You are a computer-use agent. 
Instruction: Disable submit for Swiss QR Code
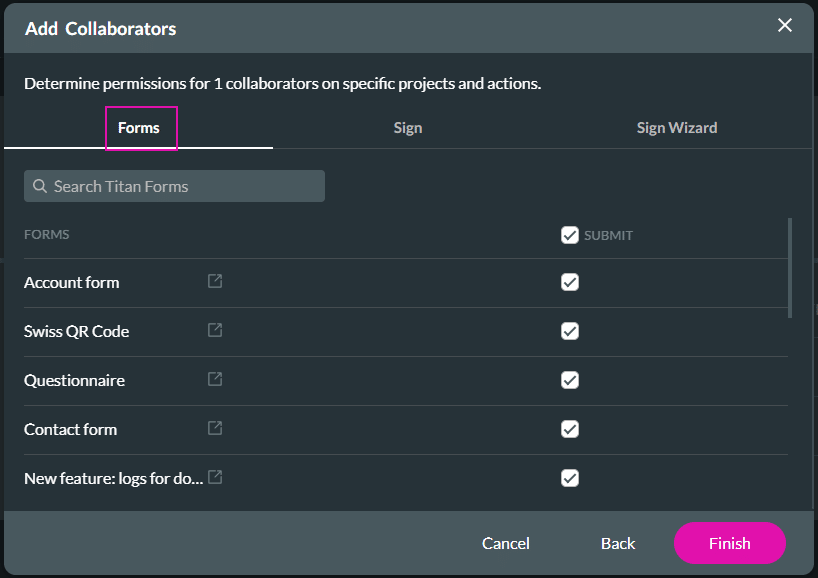tap(570, 331)
